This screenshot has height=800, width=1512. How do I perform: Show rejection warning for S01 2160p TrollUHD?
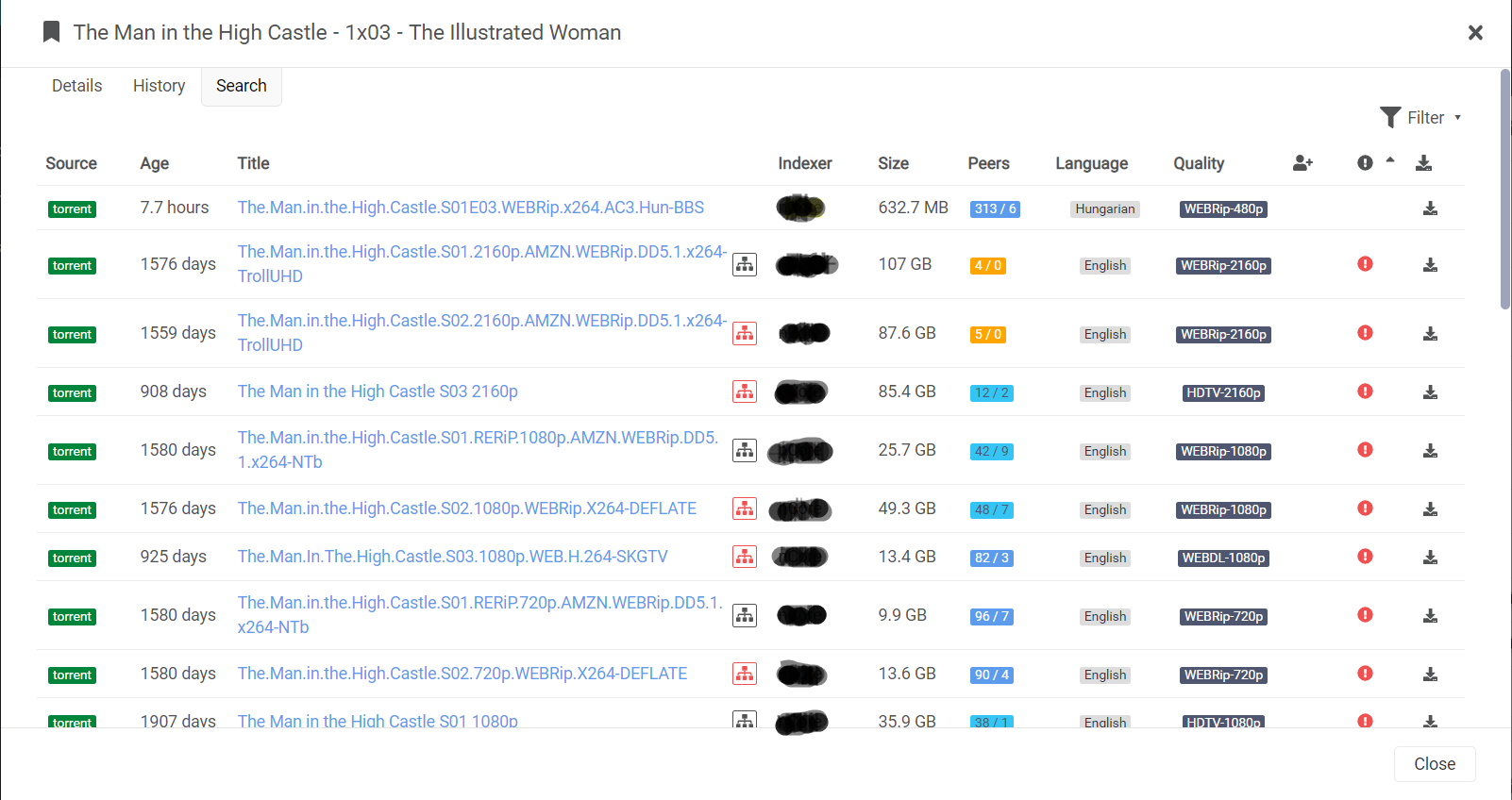point(1365,264)
